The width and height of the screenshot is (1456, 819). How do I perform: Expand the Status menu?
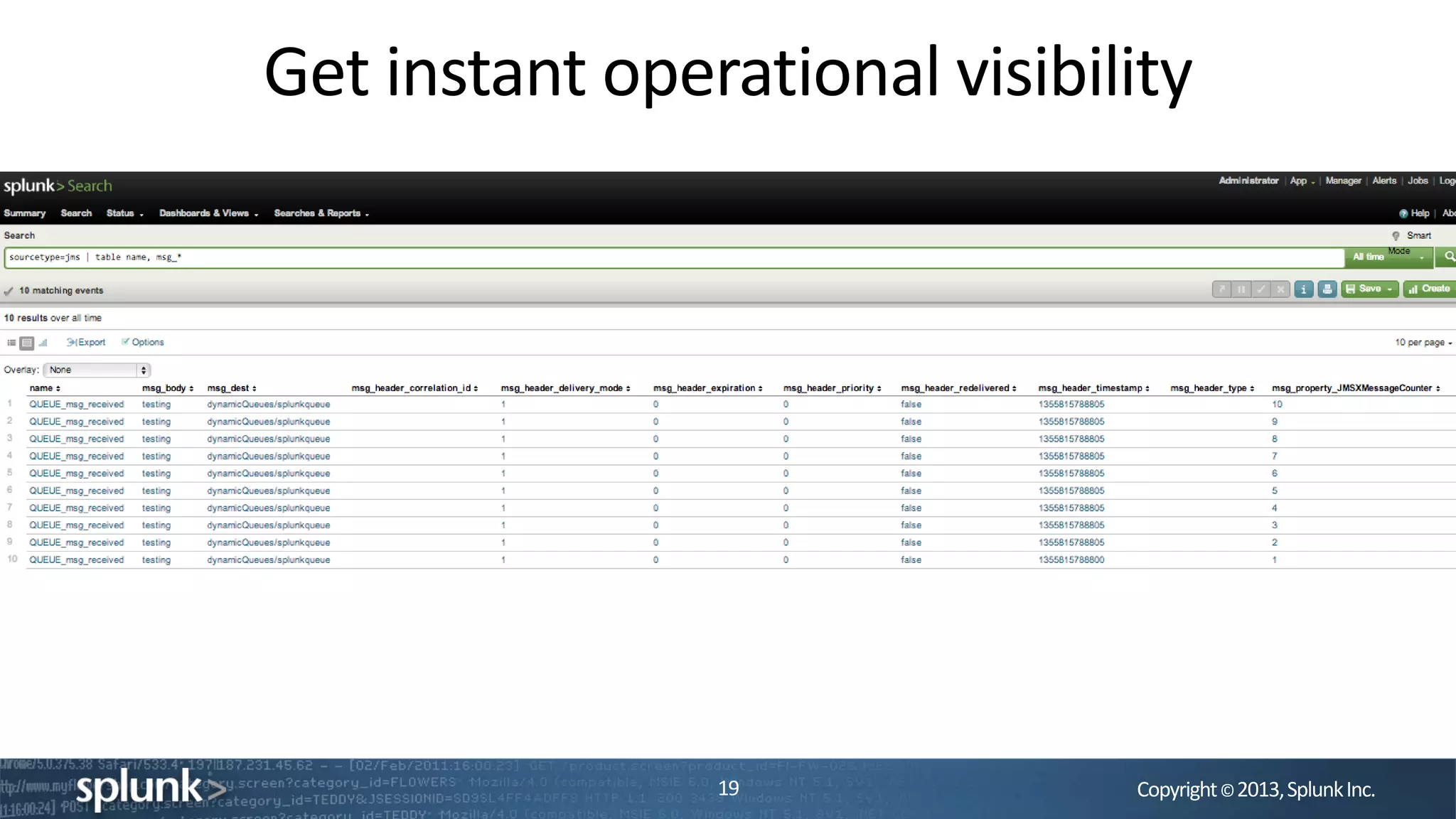coord(125,213)
